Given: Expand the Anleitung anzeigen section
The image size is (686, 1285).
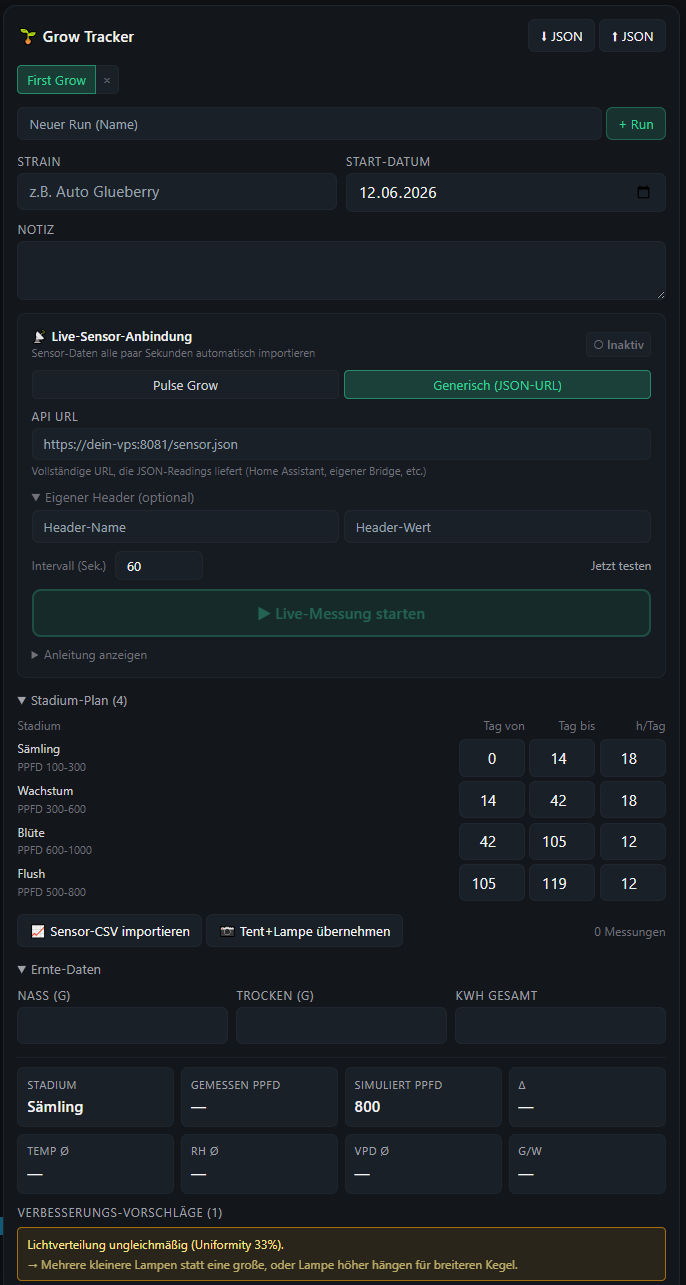Looking at the screenshot, I should [x=89, y=655].
